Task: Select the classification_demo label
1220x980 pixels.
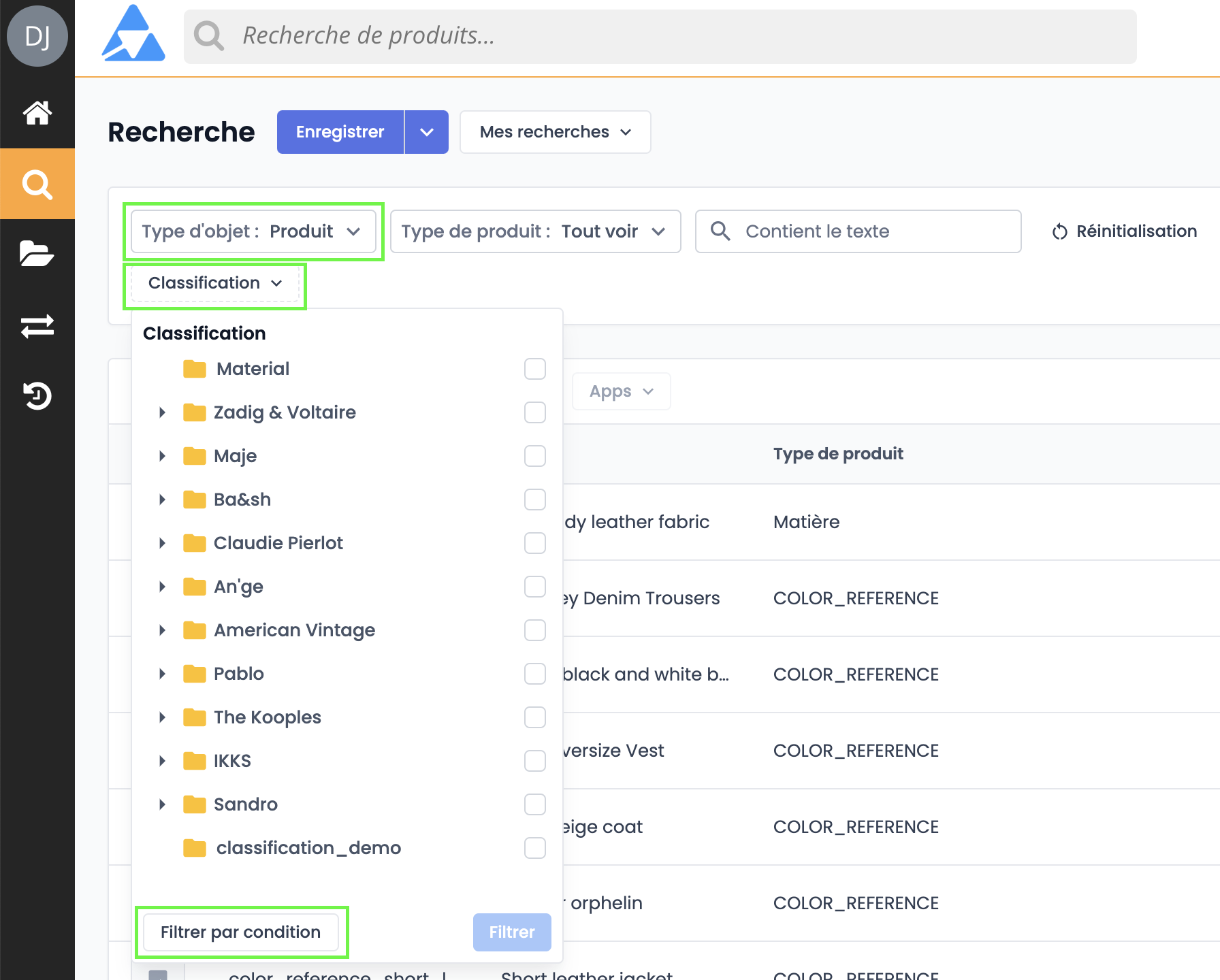Action: [x=308, y=848]
